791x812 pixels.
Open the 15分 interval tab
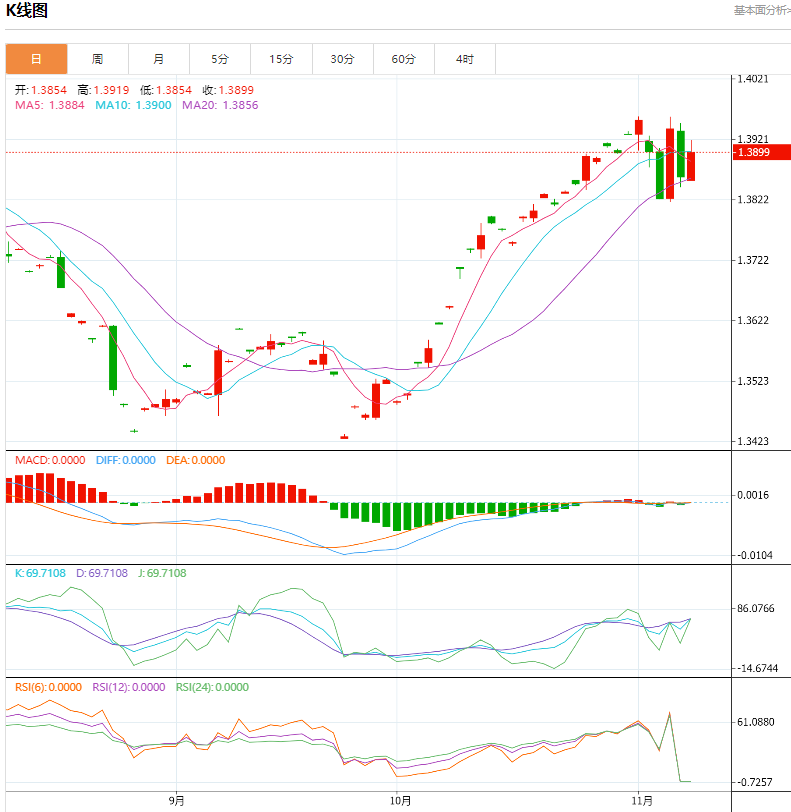pos(281,59)
